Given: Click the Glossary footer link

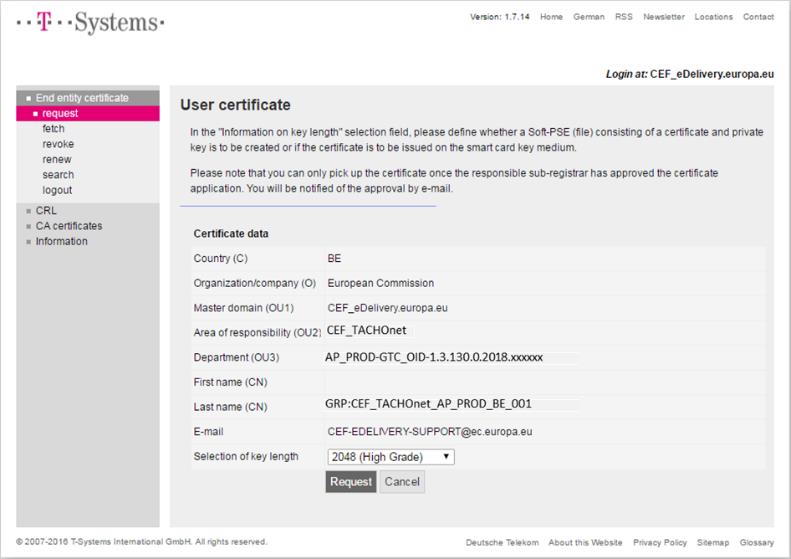Looking at the screenshot, I should click(x=757, y=542).
